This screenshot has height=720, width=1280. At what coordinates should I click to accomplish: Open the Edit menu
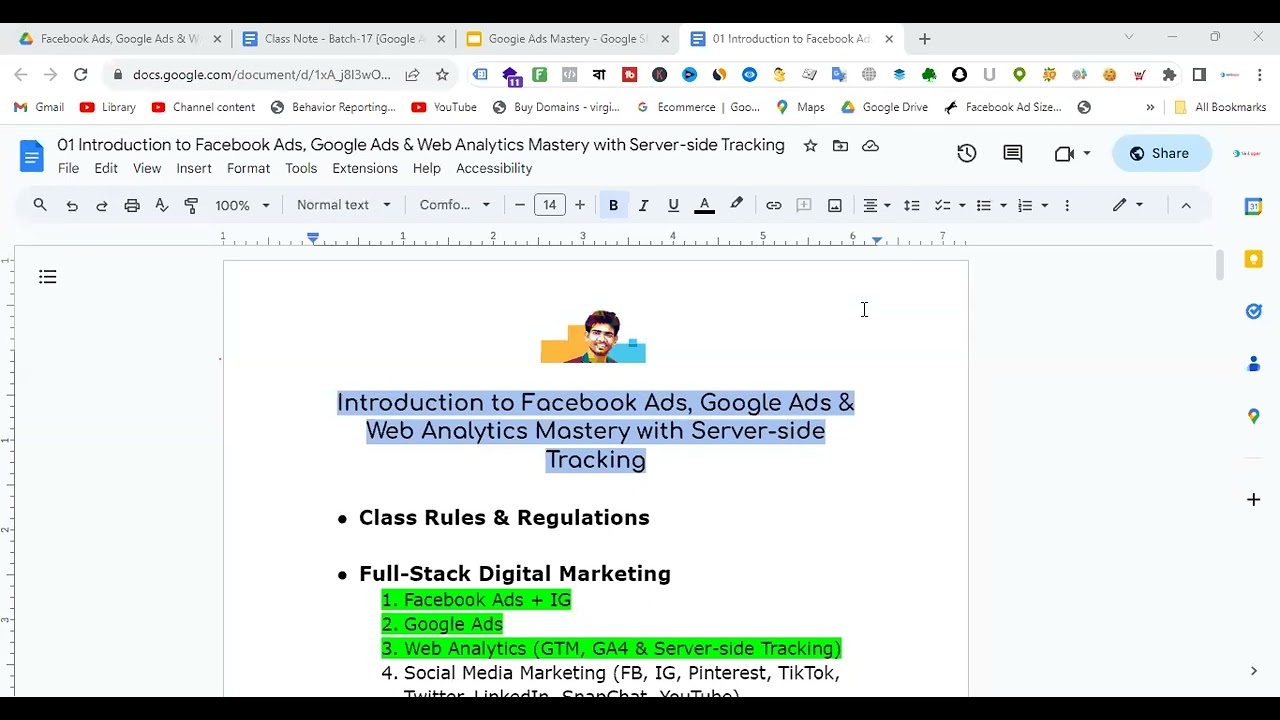[x=106, y=168]
